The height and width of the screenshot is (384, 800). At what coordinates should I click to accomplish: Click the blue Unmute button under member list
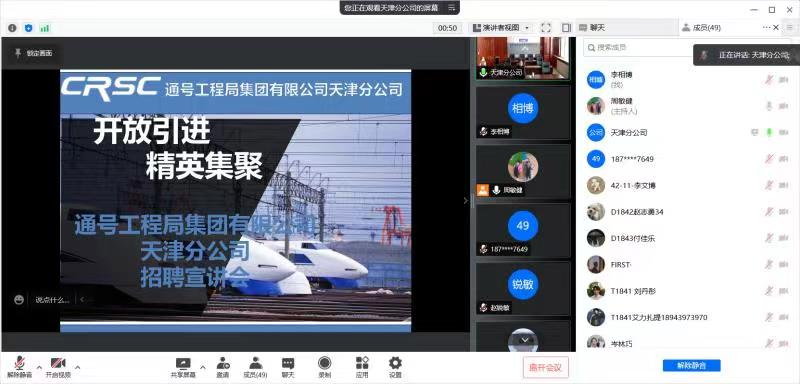[x=691, y=365]
